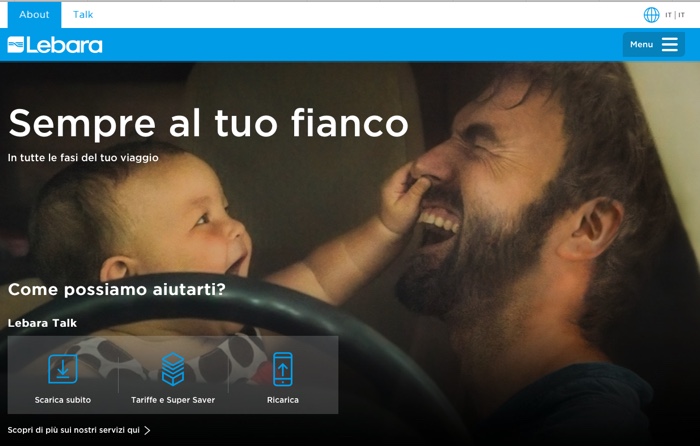Click the Lebara logo
Screen dimensions: 700x446
tap(55, 45)
